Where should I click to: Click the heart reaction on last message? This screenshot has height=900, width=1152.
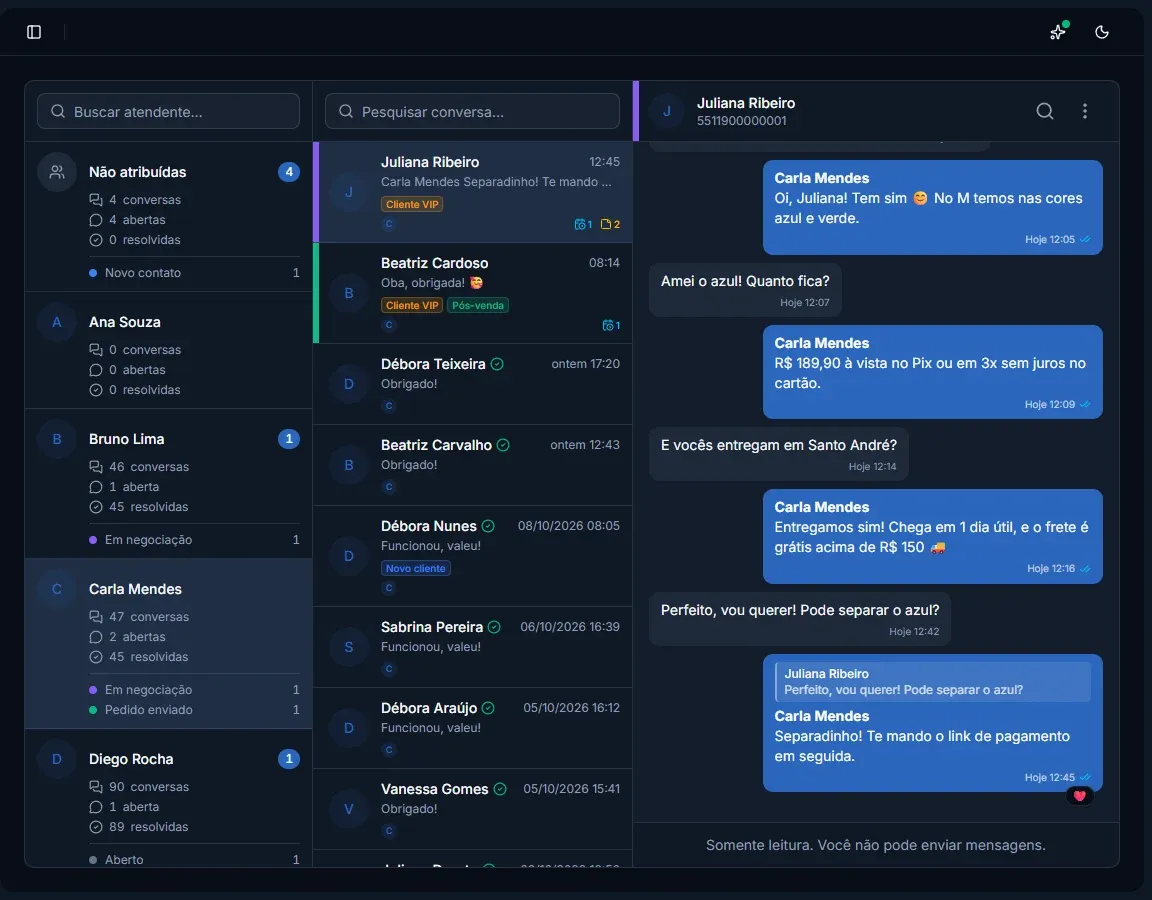tap(1079, 795)
